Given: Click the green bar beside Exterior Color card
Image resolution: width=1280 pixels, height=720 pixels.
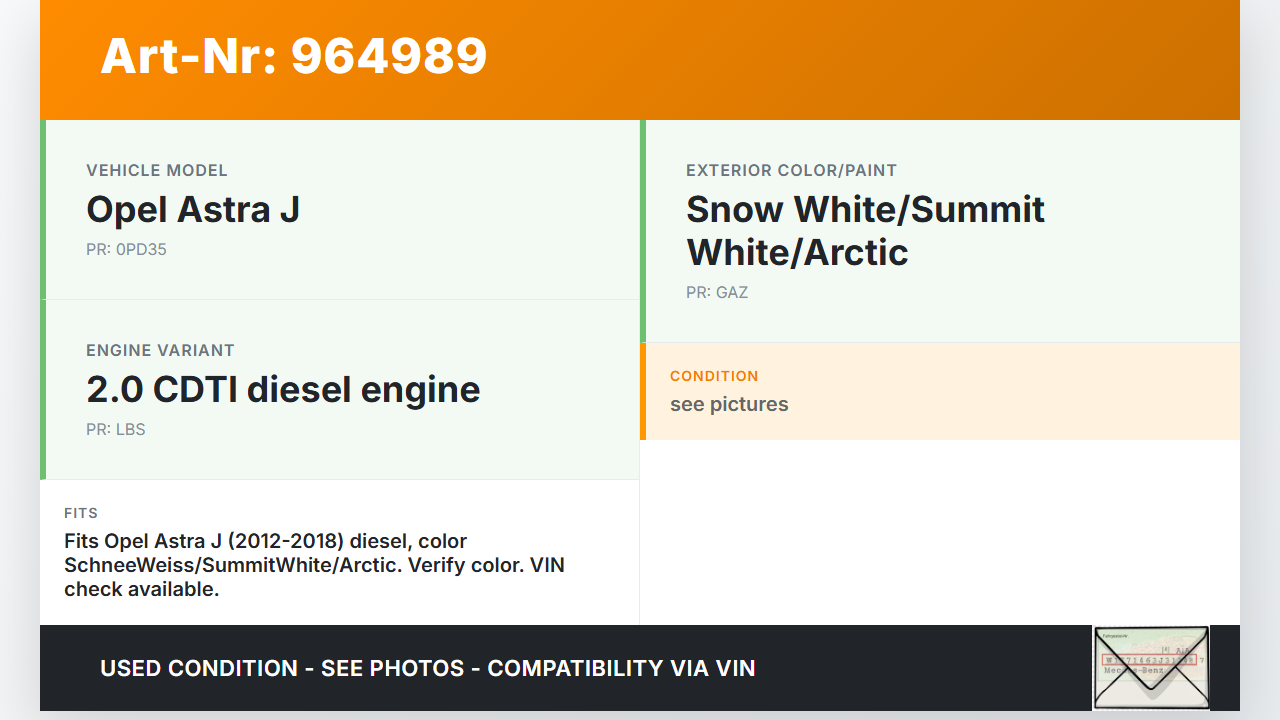Looking at the screenshot, I should coord(643,231).
